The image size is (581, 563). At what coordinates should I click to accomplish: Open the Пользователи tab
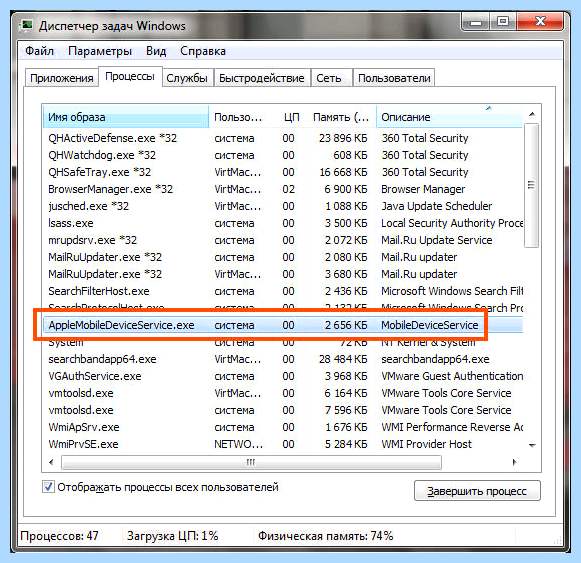tap(394, 78)
